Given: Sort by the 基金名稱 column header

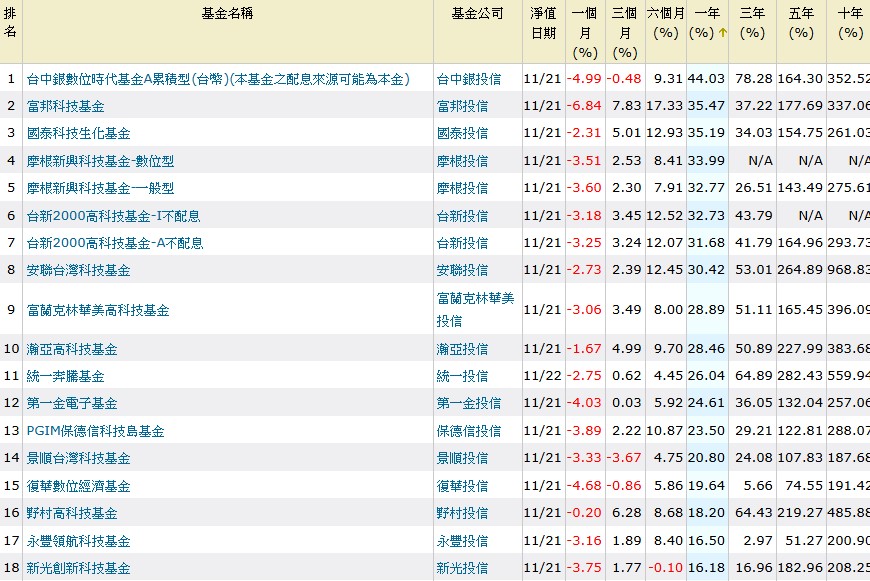Looking at the screenshot, I should 227,13.
